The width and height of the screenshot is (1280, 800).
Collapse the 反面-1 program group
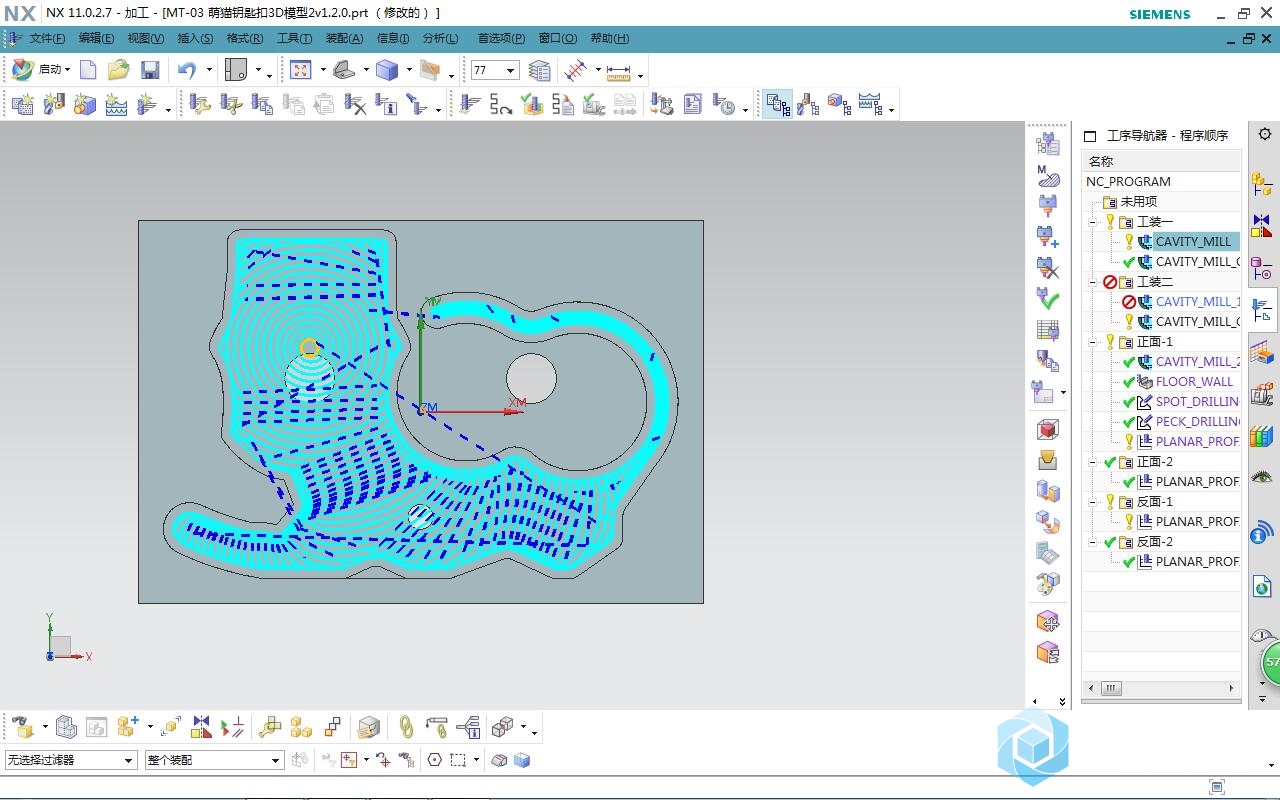coord(1094,502)
